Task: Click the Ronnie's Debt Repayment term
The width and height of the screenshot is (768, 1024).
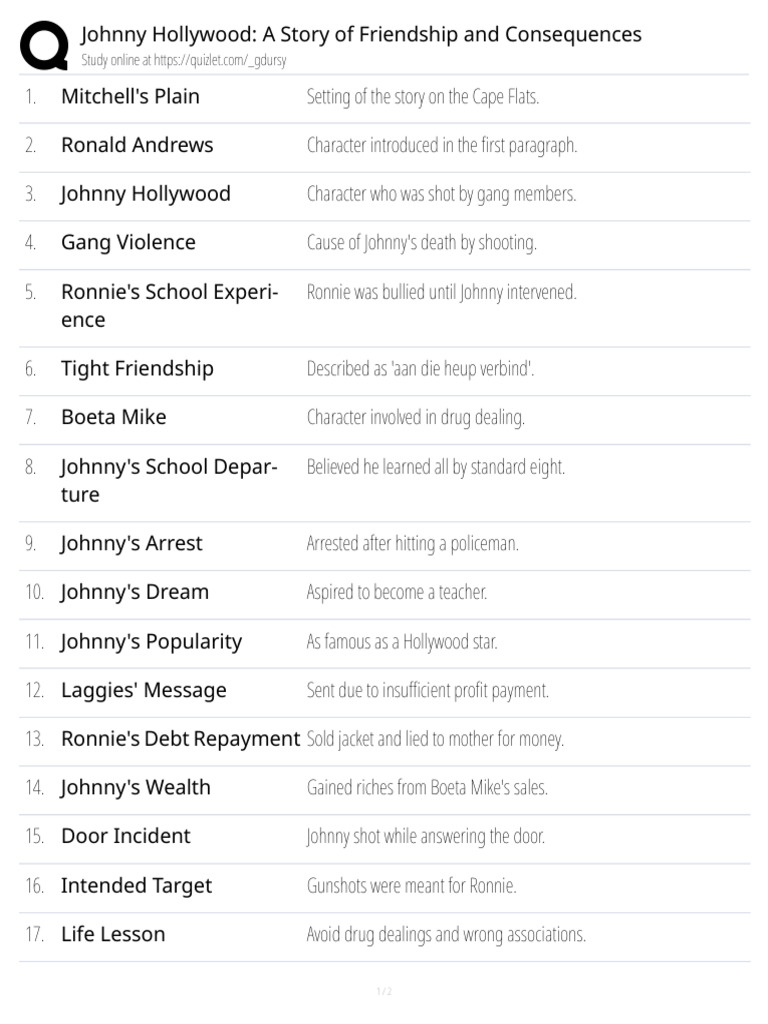Action: tap(180, 739)
